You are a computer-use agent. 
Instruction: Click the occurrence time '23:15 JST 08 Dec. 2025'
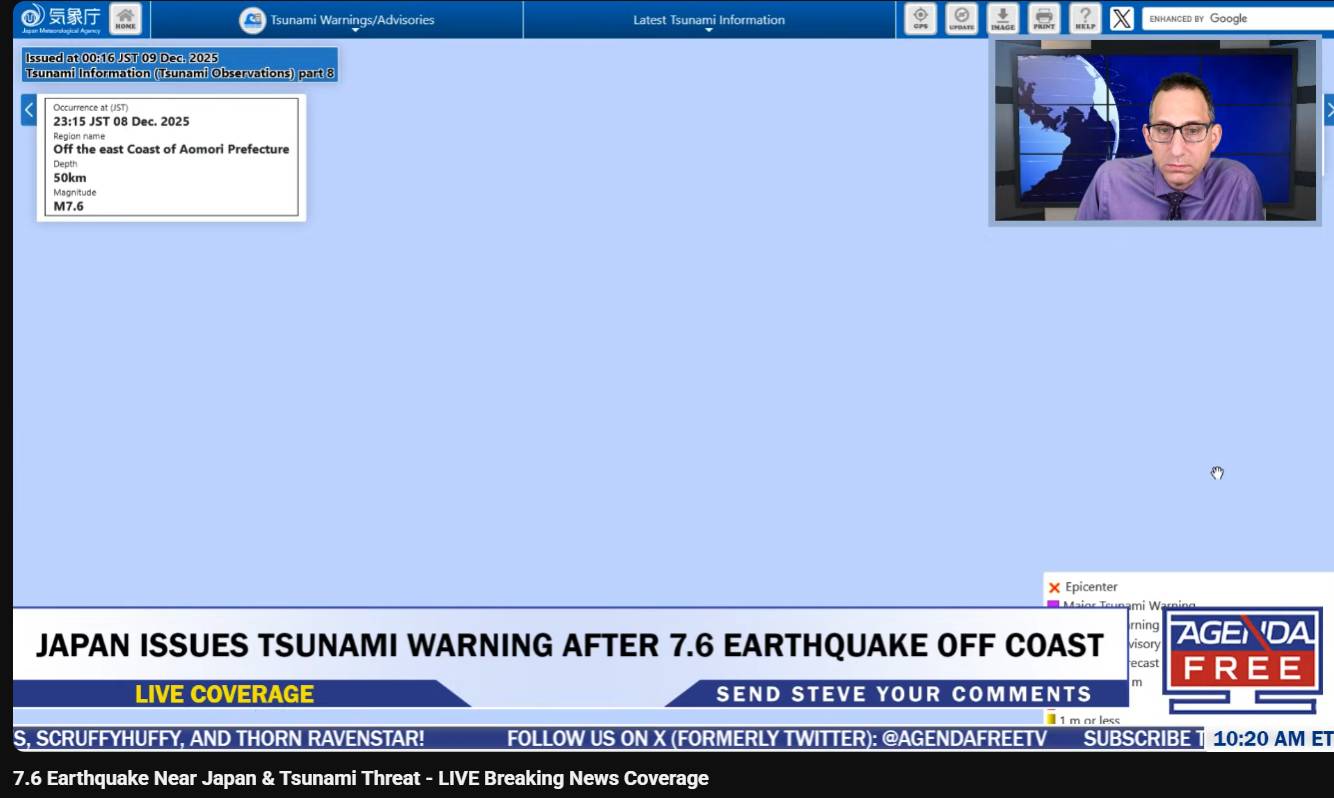(121, 122)
